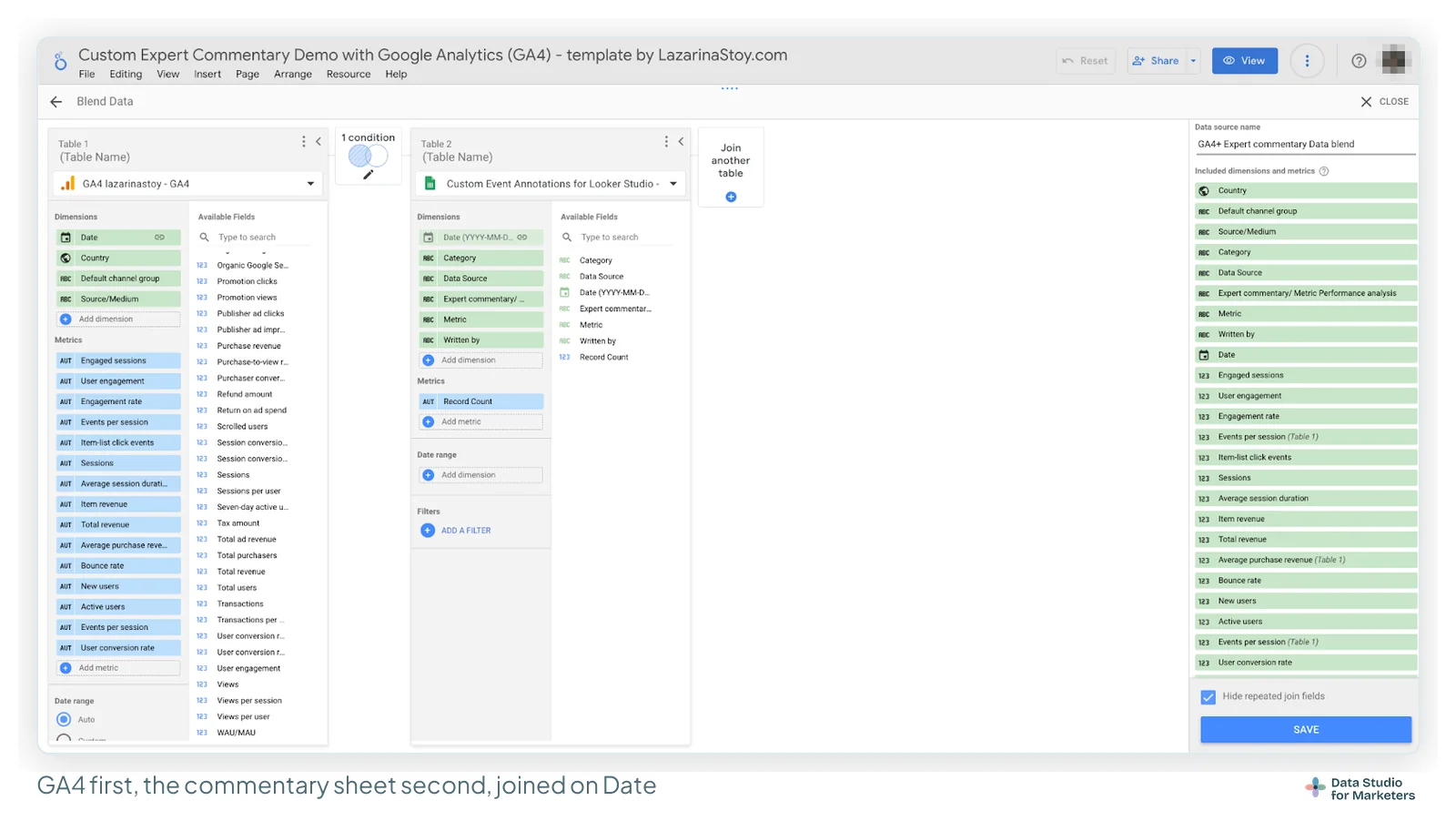Click the search icon in Table 1 available fields
Viewport: 1456px width, 821px height.
click(204, 238)
